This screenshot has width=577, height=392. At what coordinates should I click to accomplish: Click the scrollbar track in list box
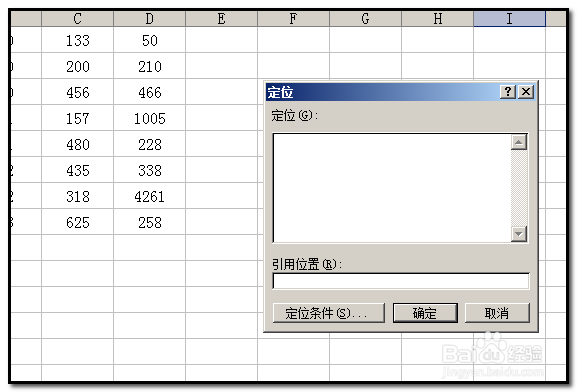pos(519,188)
